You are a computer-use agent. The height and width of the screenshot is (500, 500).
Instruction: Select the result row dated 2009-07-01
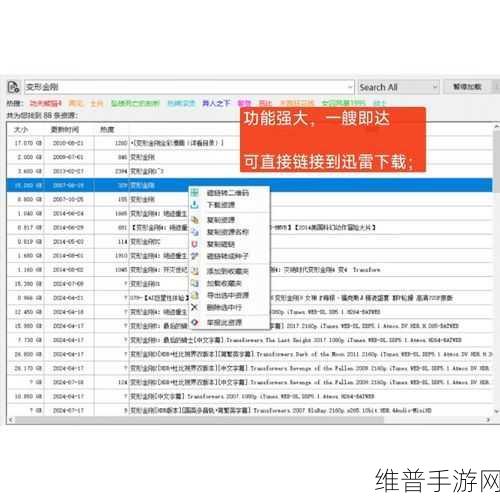coord(250,157)
